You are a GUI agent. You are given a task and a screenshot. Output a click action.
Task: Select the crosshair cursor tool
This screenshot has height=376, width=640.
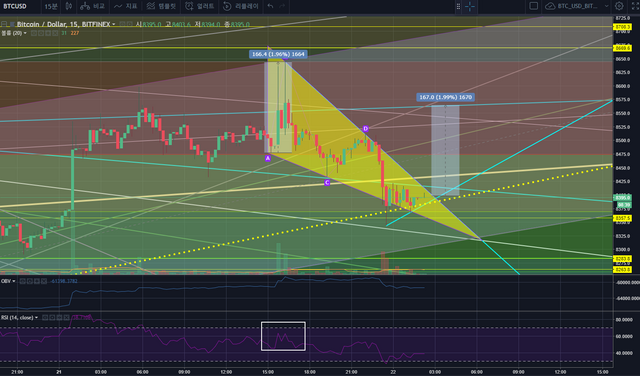coord(470,6)
